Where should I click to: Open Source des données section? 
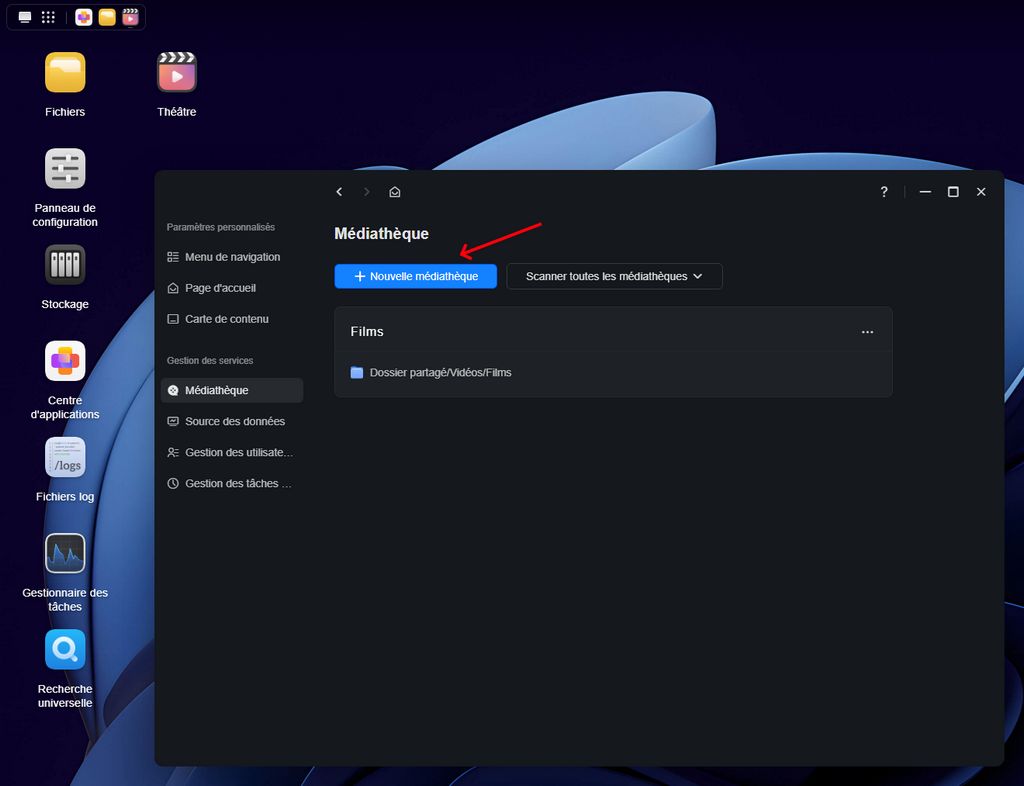click(234, 421)
